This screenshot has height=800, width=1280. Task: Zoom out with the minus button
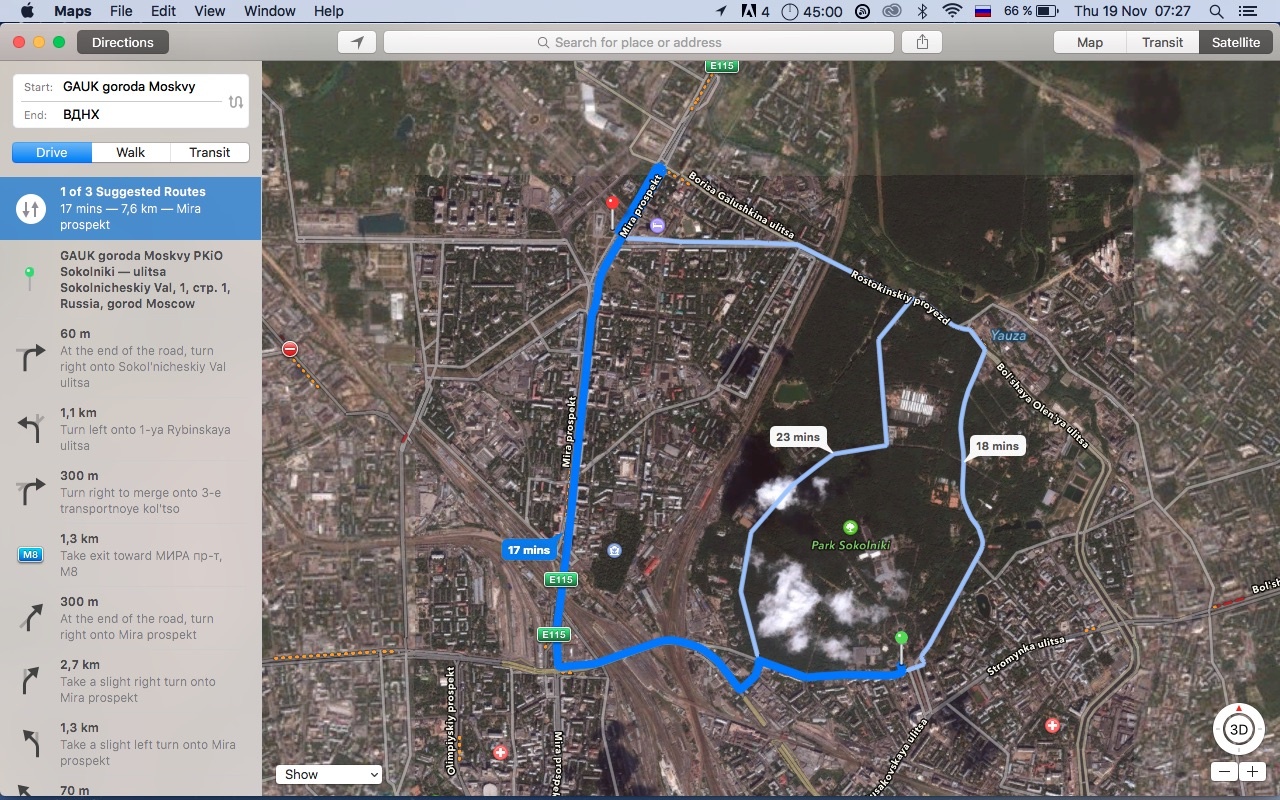[1224, 772]
